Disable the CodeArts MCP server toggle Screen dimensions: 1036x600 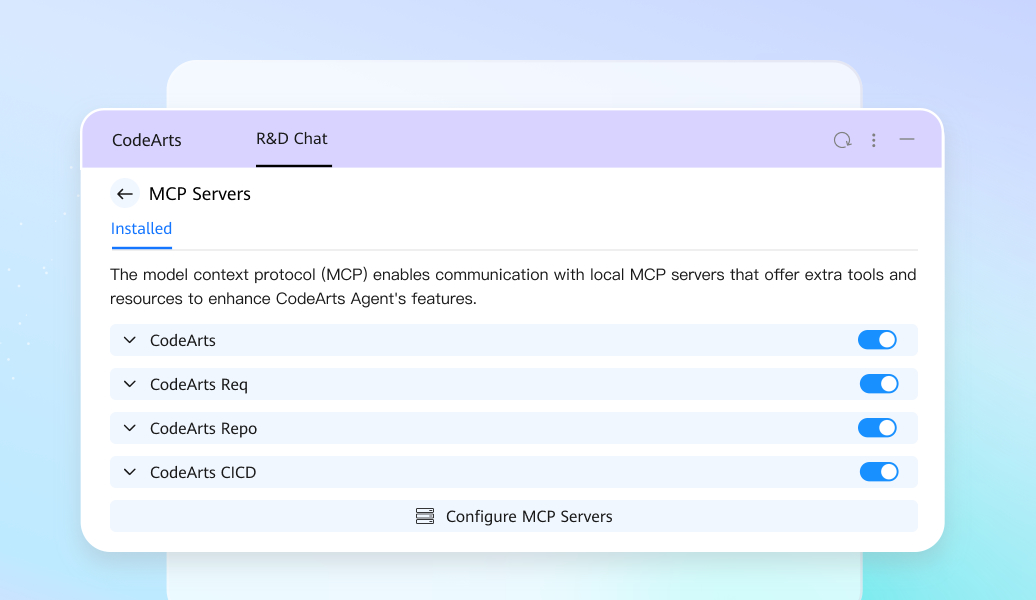(877, 340)
